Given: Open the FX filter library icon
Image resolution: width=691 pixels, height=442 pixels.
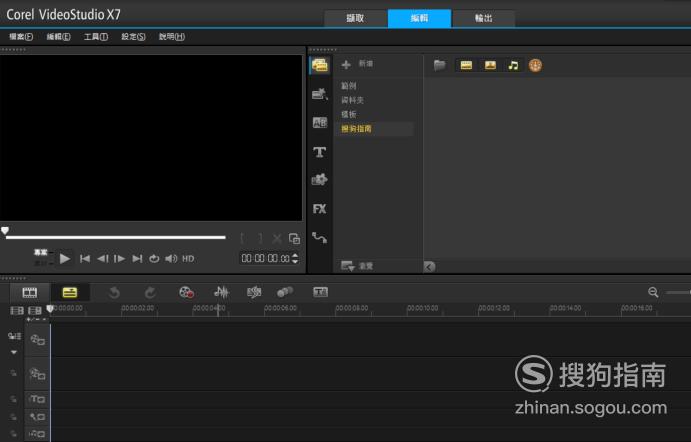Looking at the screenshot, I should 319,208.
